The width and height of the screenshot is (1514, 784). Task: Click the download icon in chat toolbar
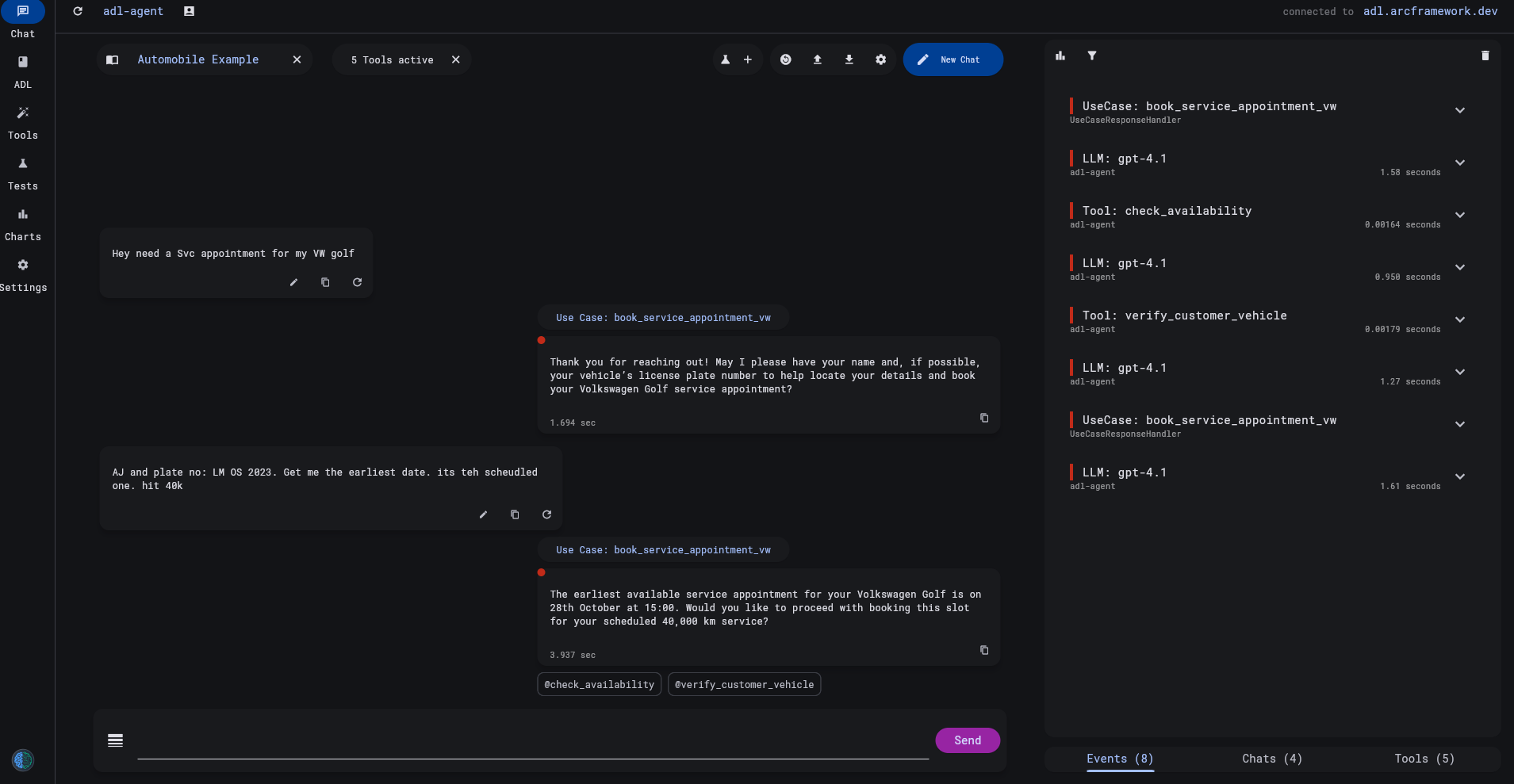click(x=849, y=59)
